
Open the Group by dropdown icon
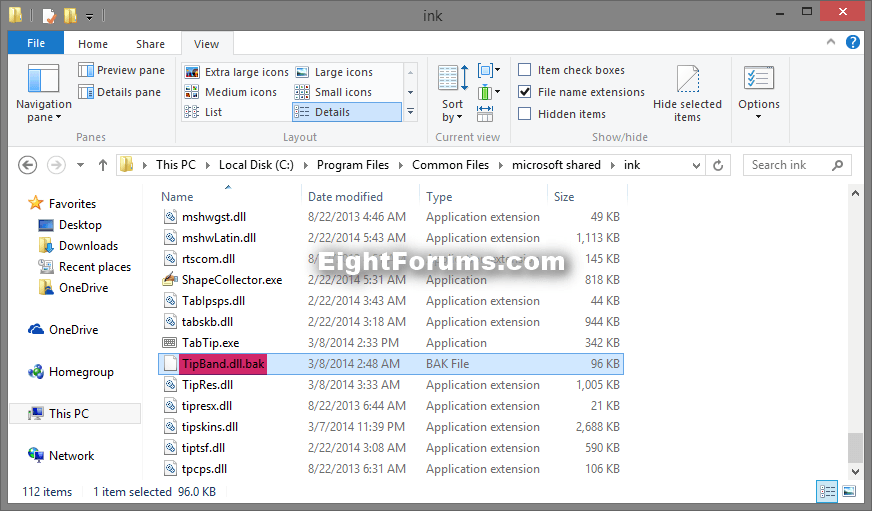pos(489,71)
